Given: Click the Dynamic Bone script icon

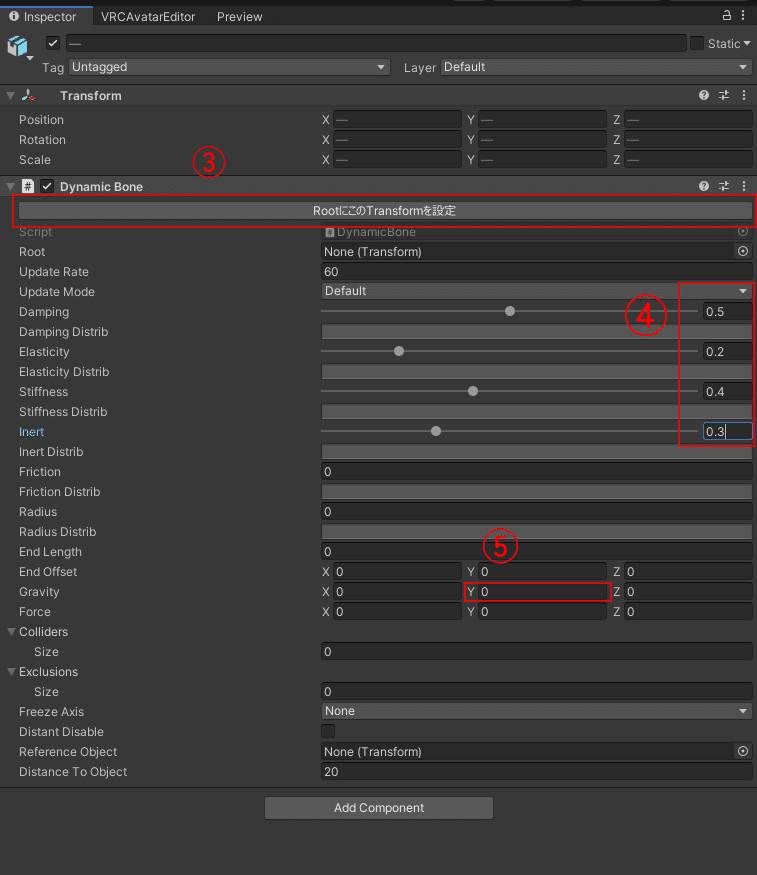Looking at the screenshot, I should [x=28, y=186].
